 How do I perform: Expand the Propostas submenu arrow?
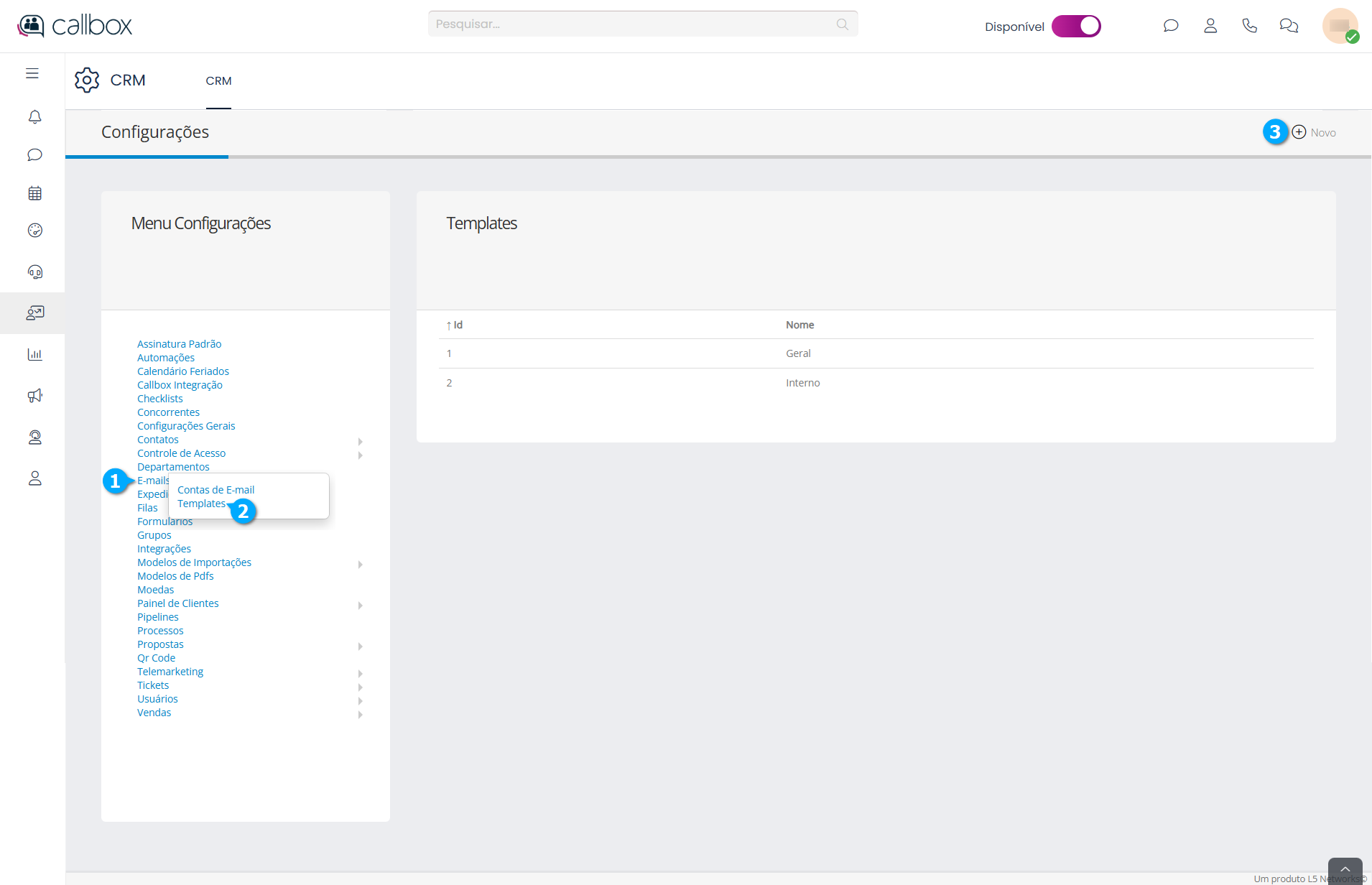360,646
